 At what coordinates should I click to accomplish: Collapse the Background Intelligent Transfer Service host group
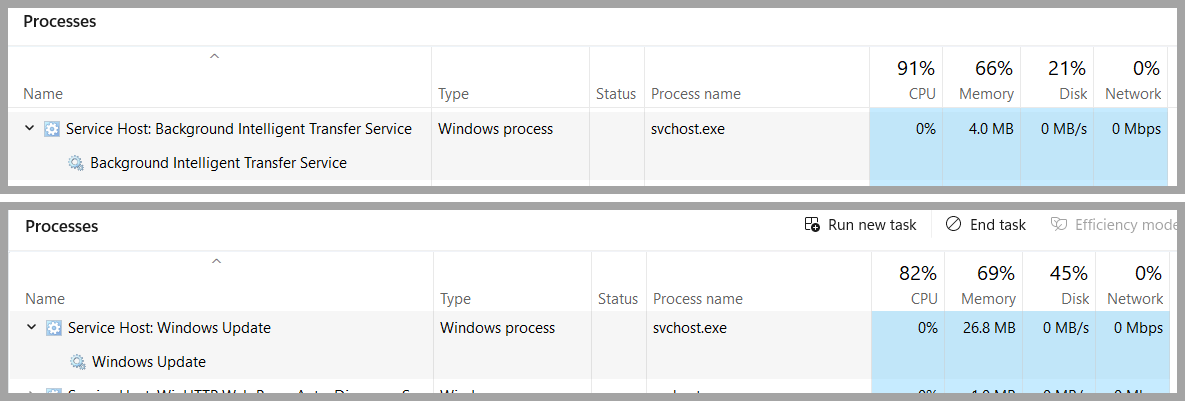click(30, 129)
